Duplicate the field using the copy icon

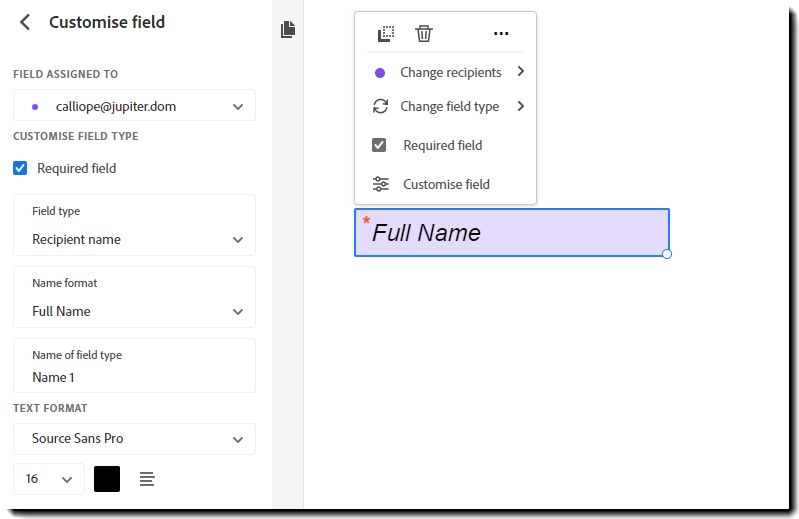point(386,34)
